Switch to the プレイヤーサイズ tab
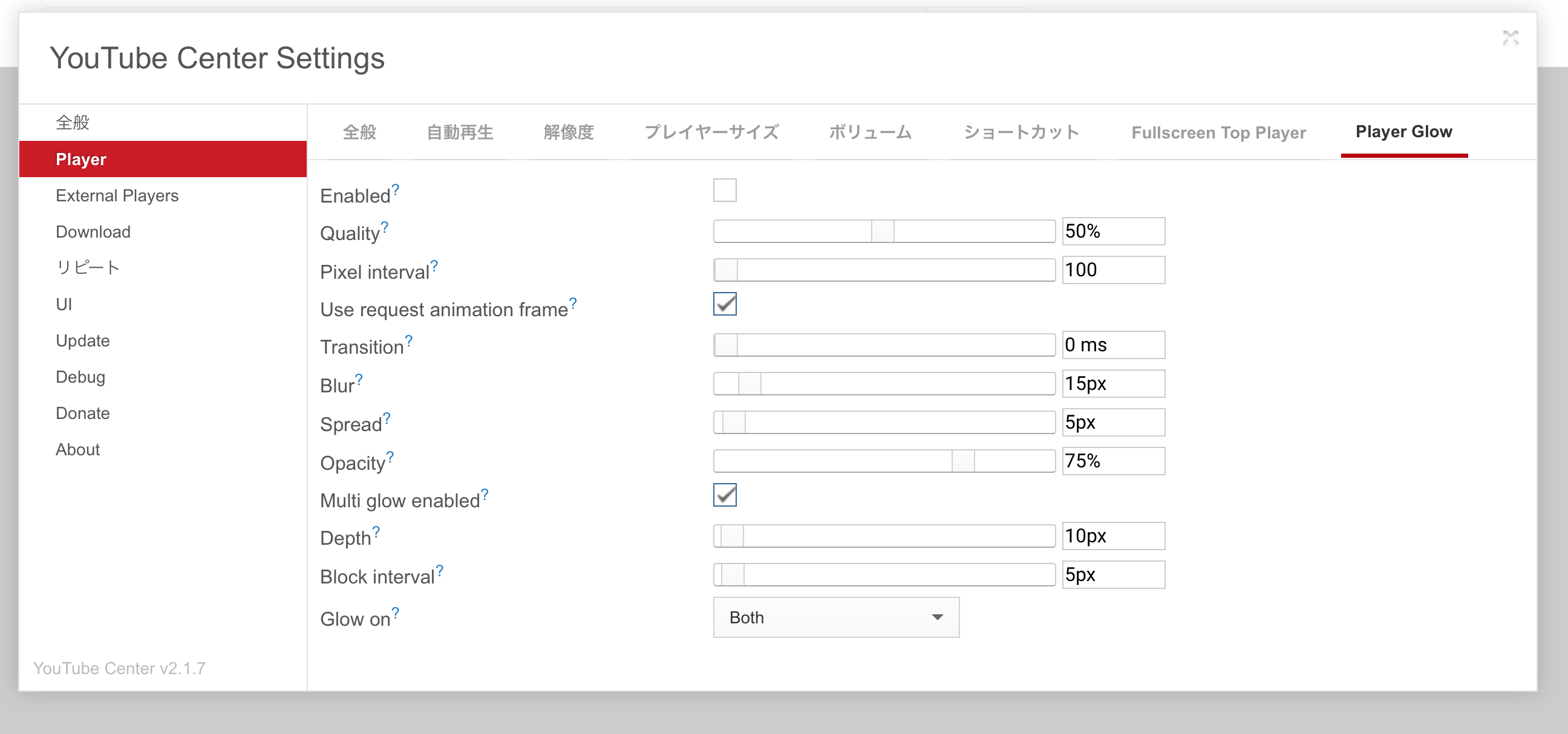 [x=711, y=132]
